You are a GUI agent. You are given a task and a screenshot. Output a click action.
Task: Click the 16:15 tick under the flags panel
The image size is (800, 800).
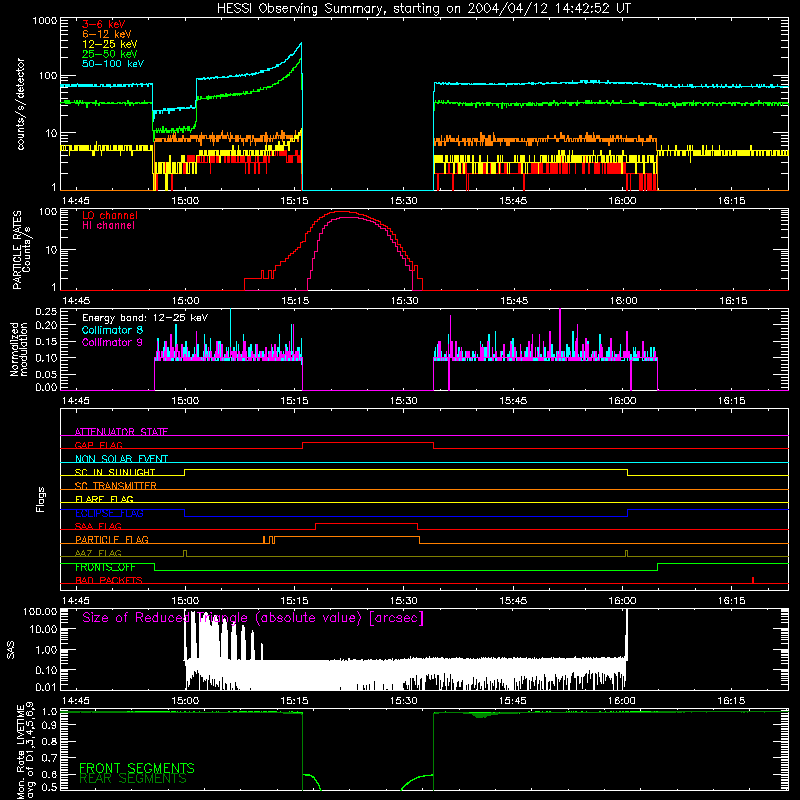732,601
